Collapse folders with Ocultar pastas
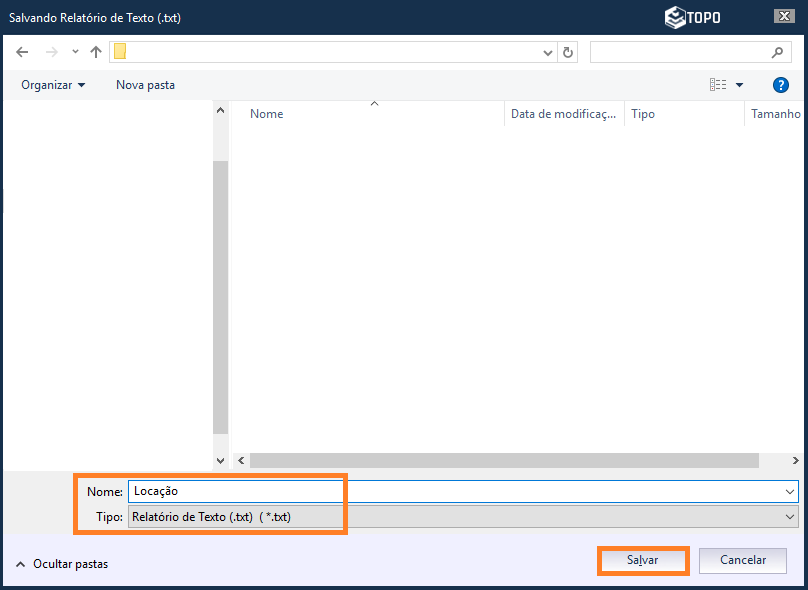Screen dimensions: 808x590 (62, 564)
